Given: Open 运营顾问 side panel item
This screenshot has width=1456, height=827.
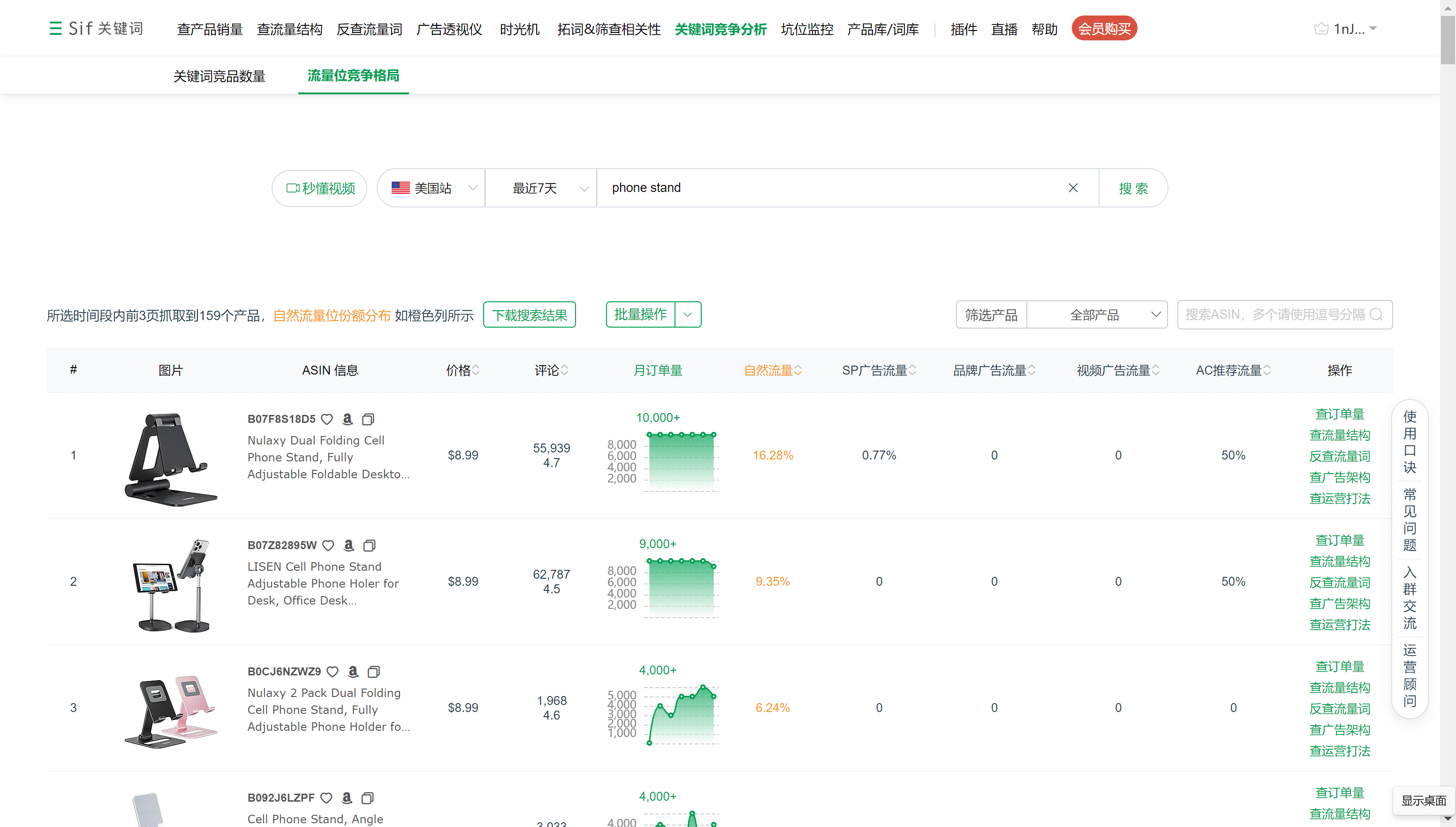Looking at the screenshot, I should click(x=1410, y=675).
